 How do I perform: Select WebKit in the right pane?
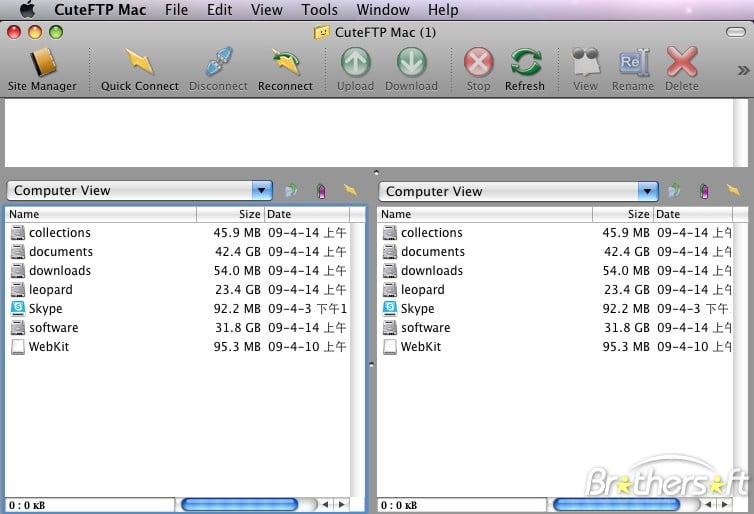point(555,347)
